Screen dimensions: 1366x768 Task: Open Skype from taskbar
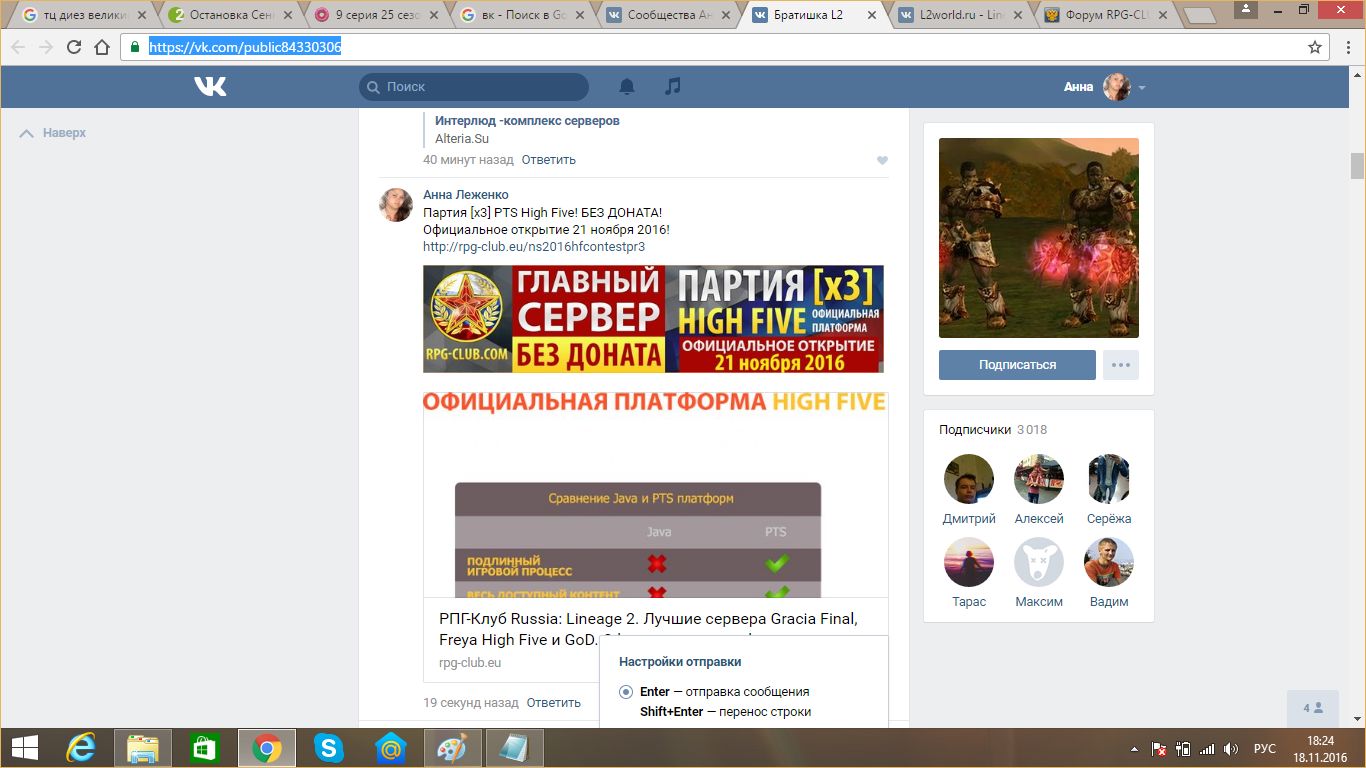(328, 748)
